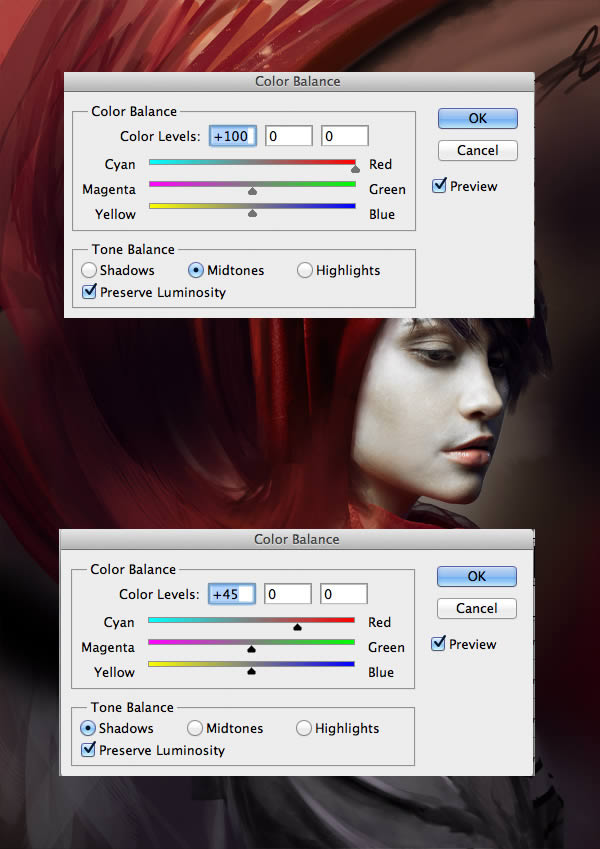Click the Cyan-Red slider handle in the lower dialog
Screen dimensions: 600x849
[x=297, y=627]
